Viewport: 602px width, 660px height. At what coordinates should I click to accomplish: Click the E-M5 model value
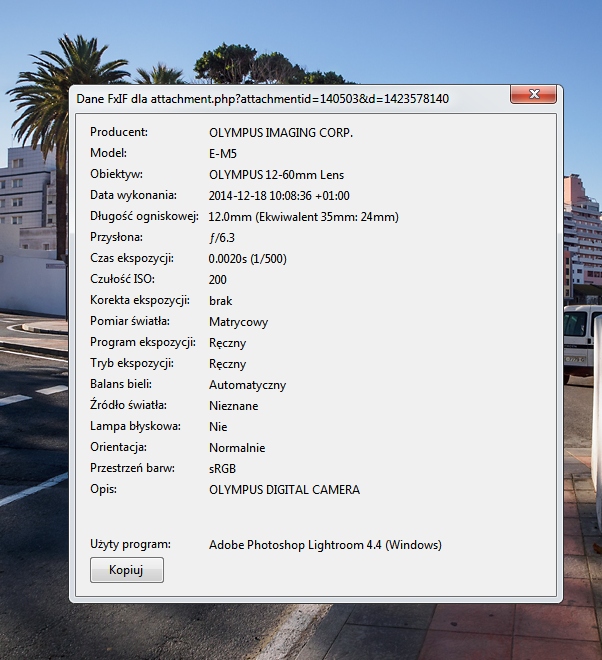coord(223,153)
